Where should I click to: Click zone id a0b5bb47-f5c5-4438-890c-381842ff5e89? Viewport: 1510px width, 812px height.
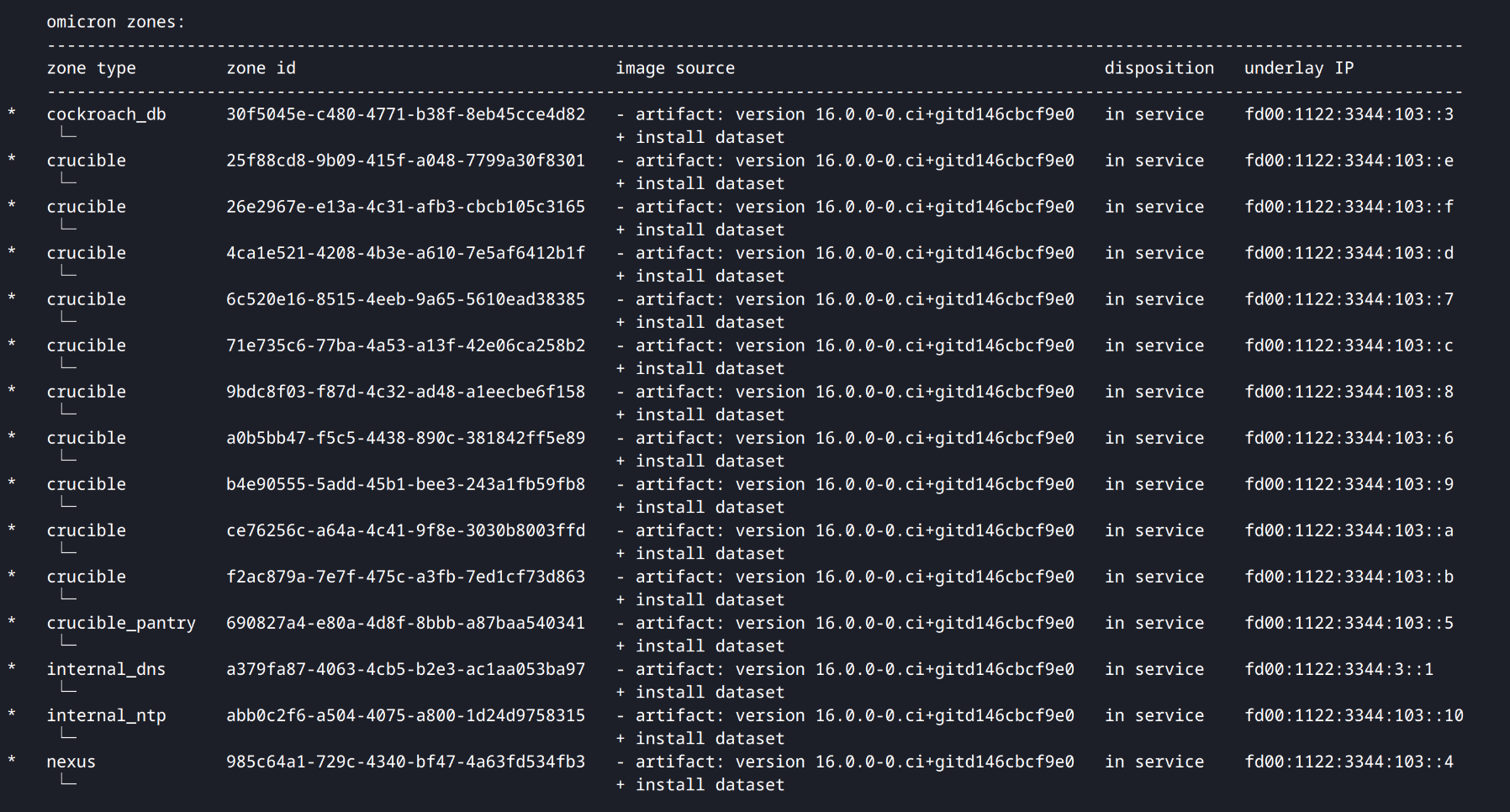click(405, 438)
